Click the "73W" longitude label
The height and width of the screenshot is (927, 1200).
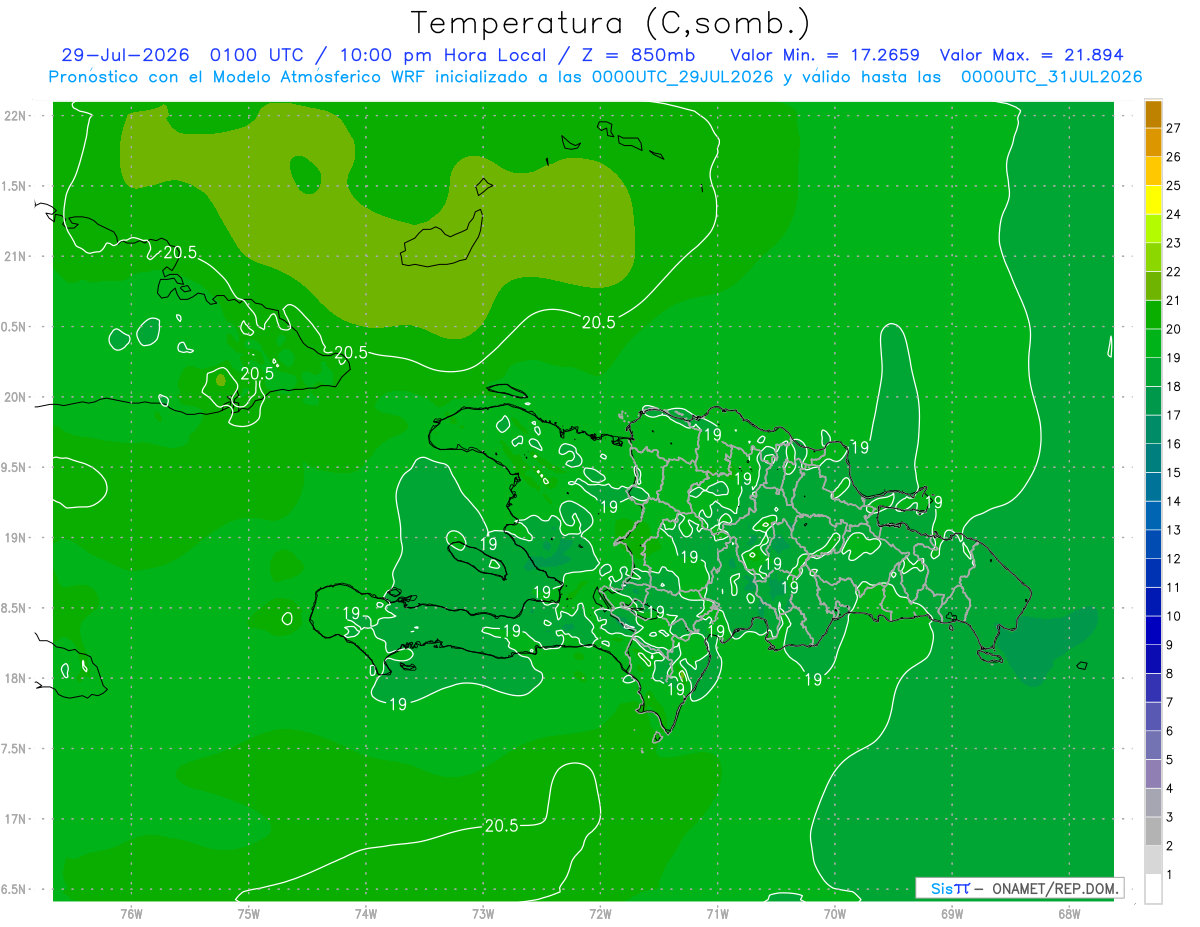483,914
